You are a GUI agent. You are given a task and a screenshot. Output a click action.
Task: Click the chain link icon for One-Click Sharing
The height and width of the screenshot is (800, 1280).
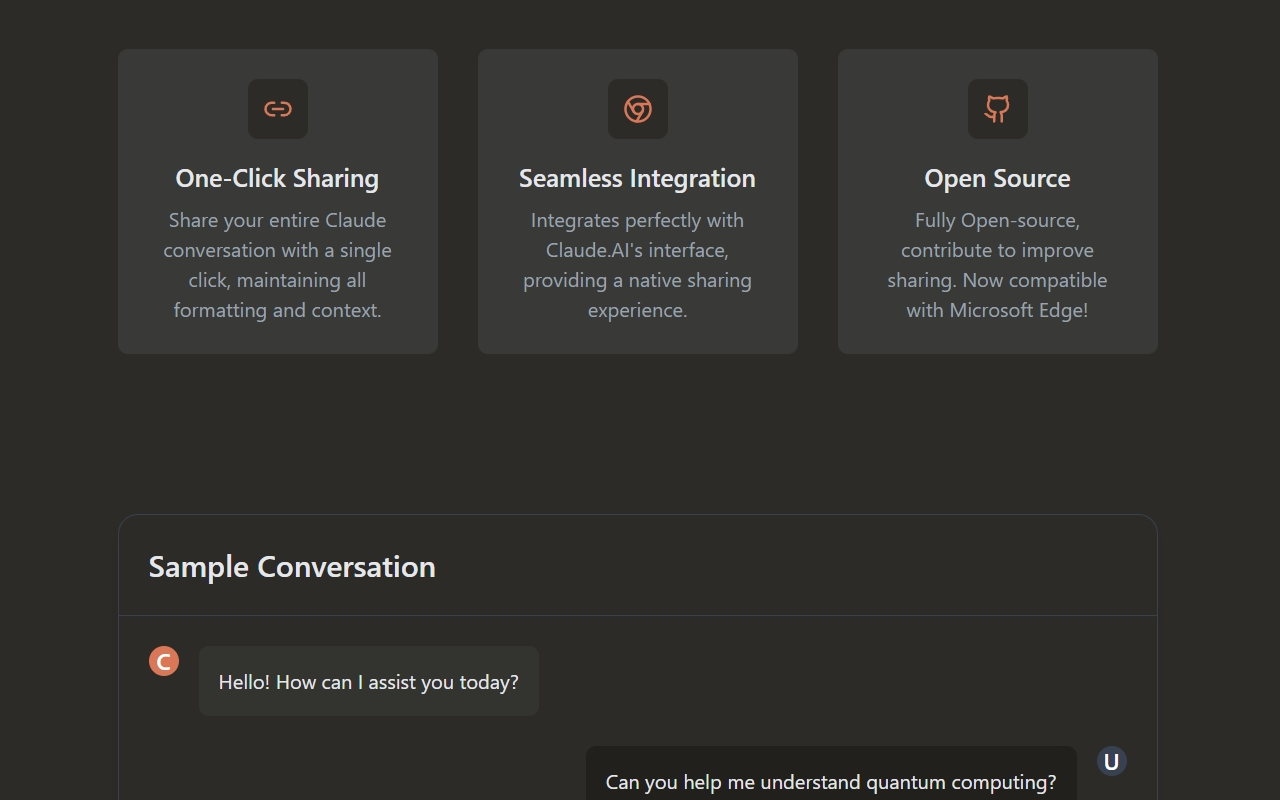[278, 109]
